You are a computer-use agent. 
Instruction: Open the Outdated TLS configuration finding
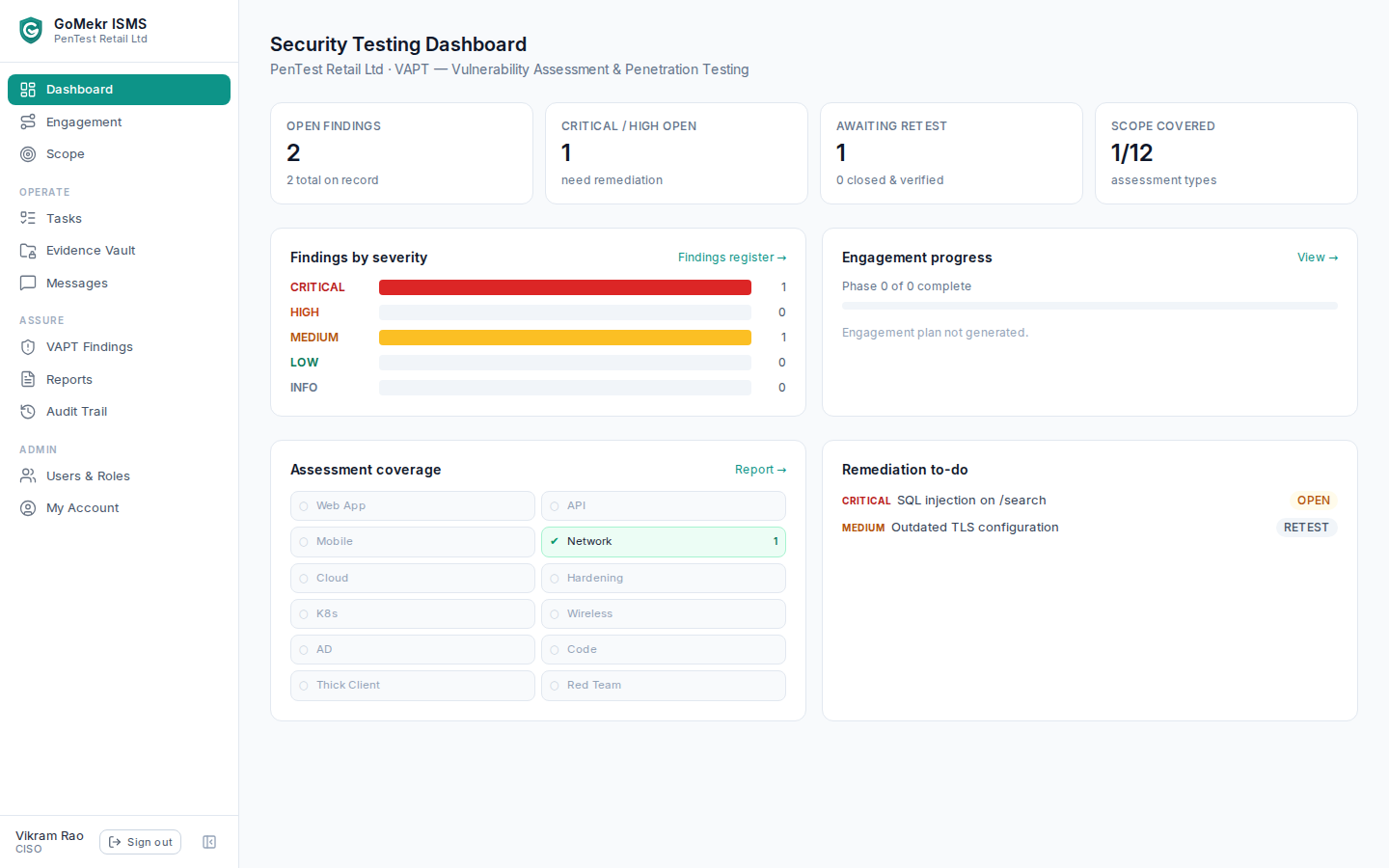975,528
